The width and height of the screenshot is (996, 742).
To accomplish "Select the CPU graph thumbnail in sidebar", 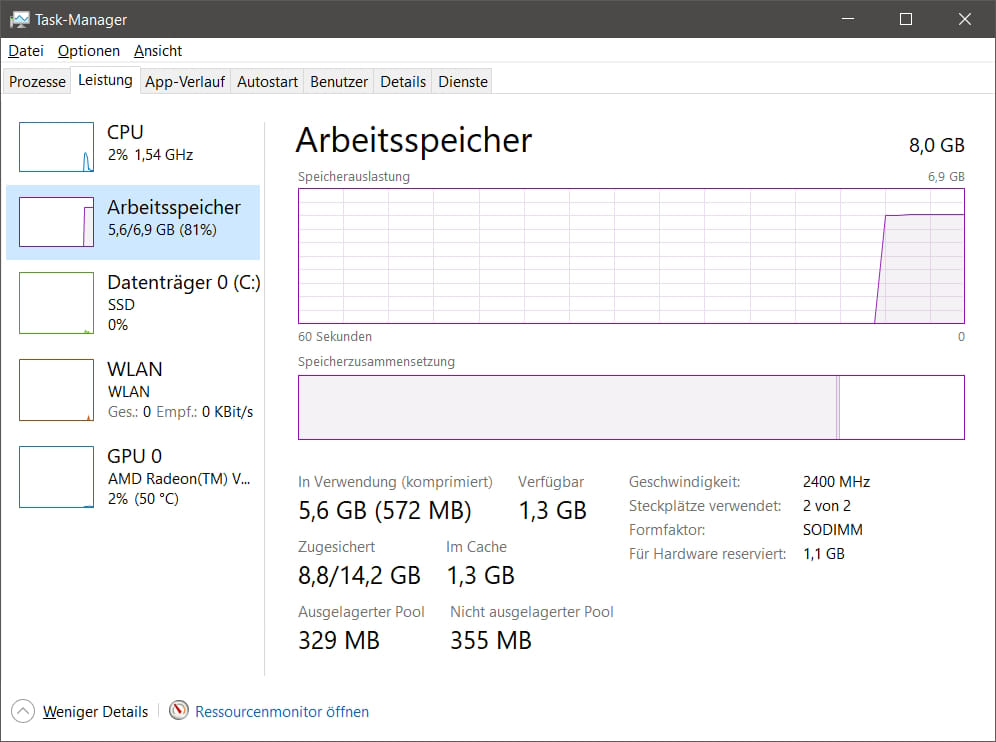I will click(56, 146).
